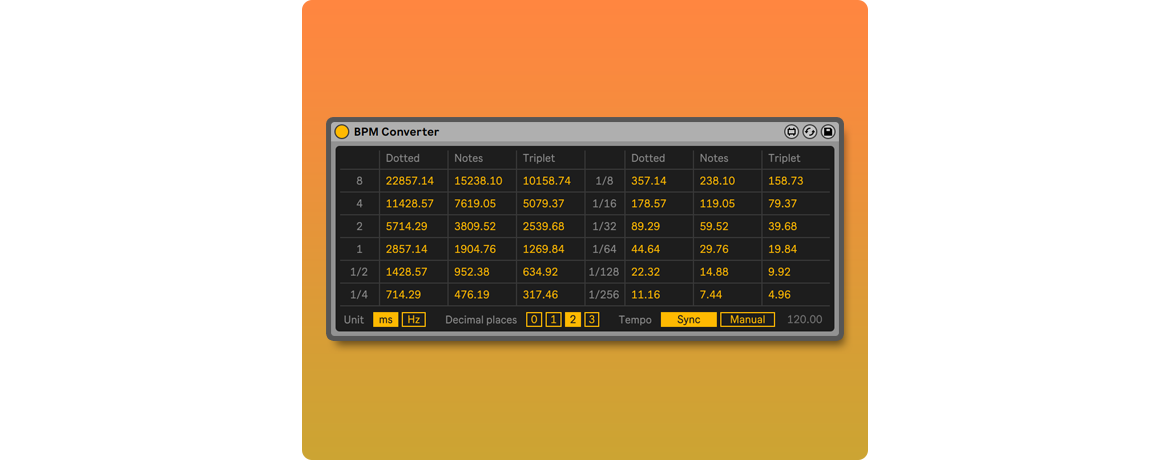Set decimal places to 3
The image size is (1170, 460).
tap(591, 320)
